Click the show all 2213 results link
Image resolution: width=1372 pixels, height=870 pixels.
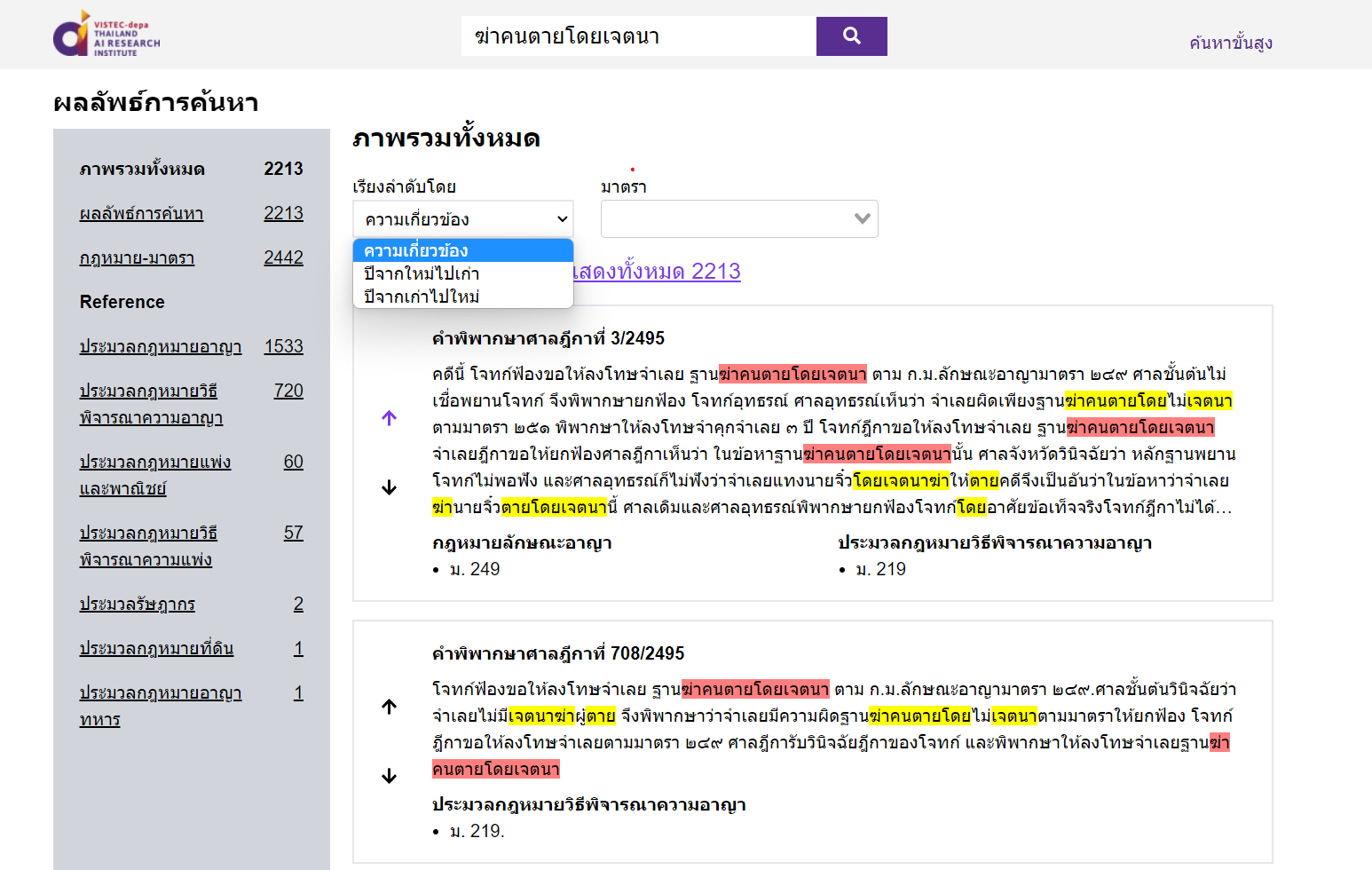pyautogui.click(x=657, y=272)
